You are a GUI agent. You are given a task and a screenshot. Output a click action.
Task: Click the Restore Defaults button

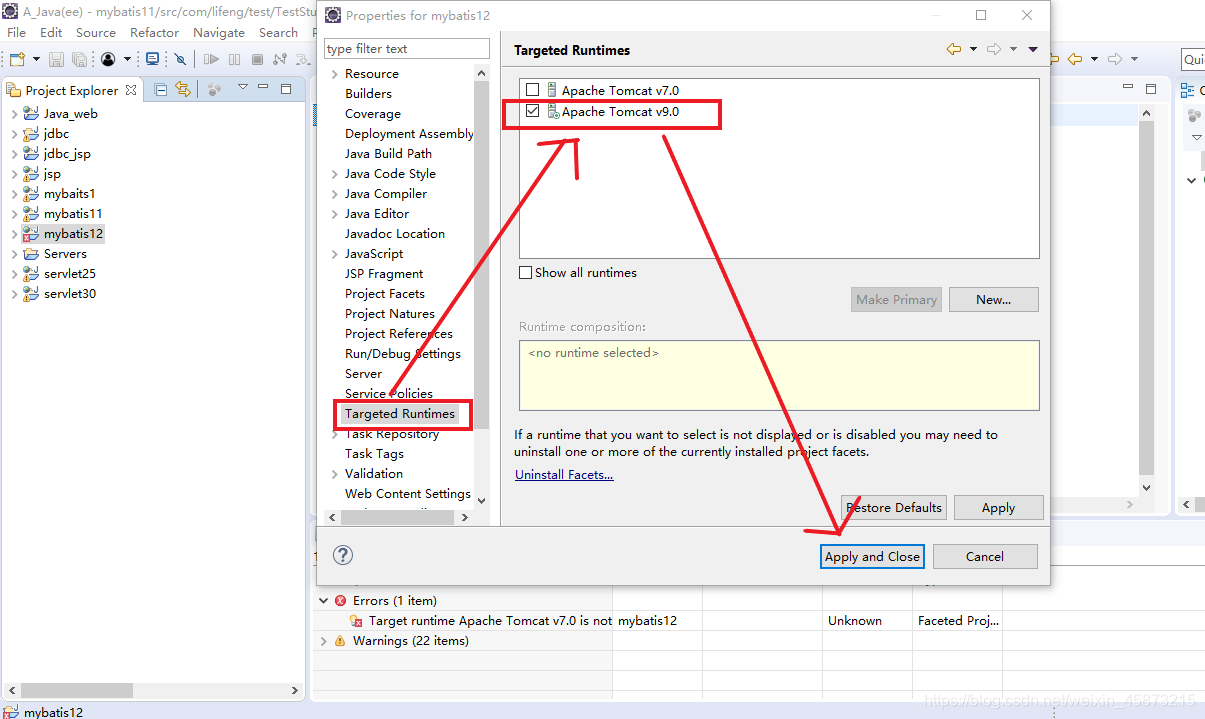[894, 507]
